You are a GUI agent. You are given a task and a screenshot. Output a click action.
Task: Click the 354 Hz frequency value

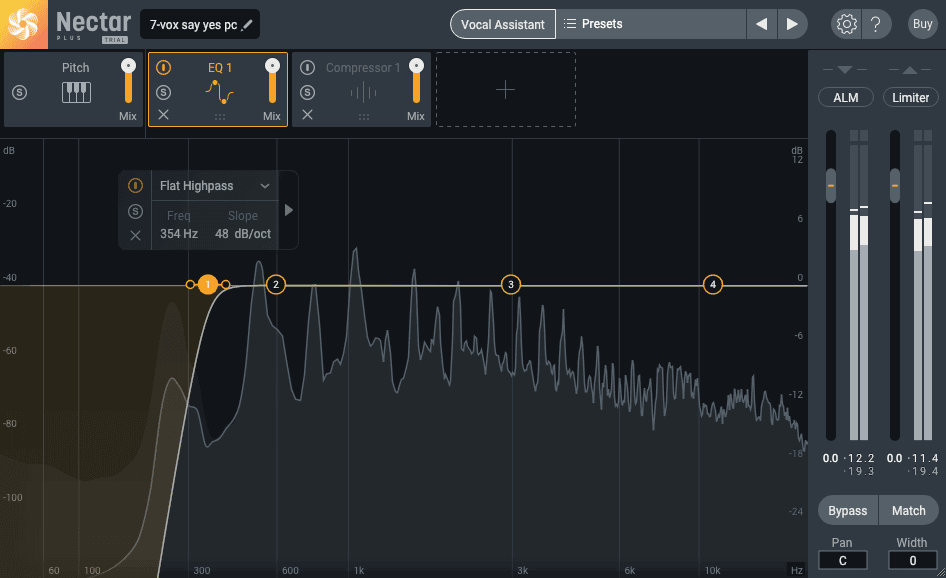[179, 233]
